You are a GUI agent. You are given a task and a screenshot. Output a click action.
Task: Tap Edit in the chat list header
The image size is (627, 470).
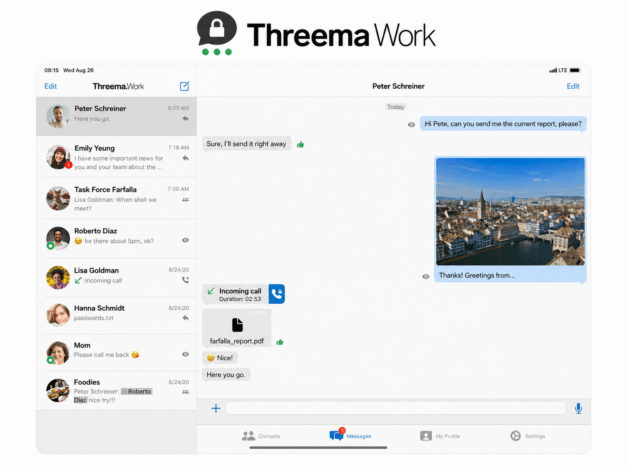[50, 86]
